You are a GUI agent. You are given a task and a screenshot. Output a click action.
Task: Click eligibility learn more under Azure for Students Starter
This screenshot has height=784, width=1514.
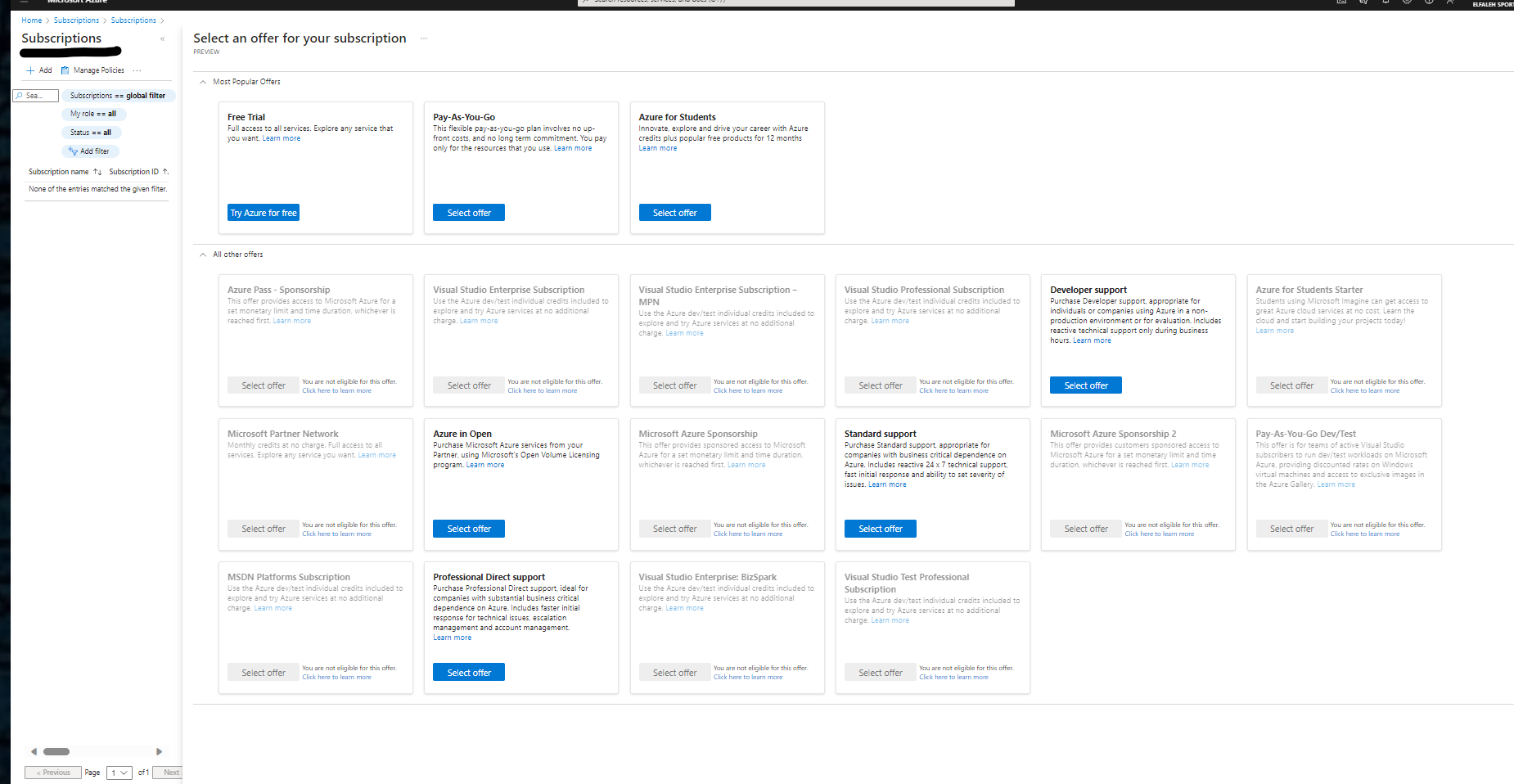pyautogui.click(x=1365, y=390)
